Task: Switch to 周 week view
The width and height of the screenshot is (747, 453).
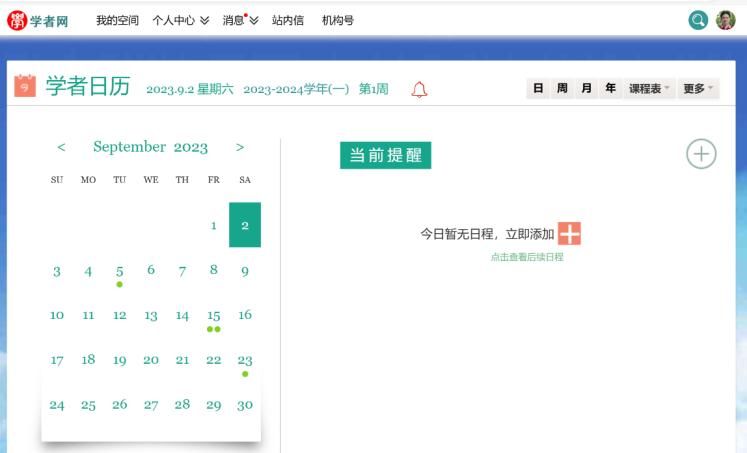Action: (x=562, y=89)
